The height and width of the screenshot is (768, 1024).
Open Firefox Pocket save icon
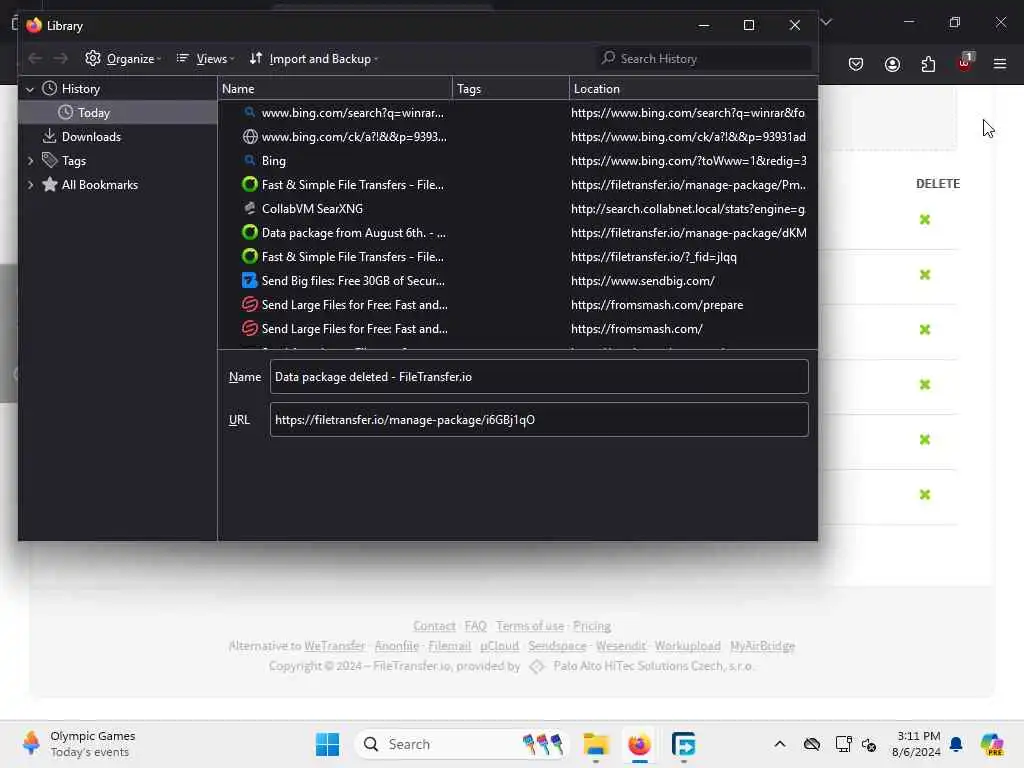(856, 64)
